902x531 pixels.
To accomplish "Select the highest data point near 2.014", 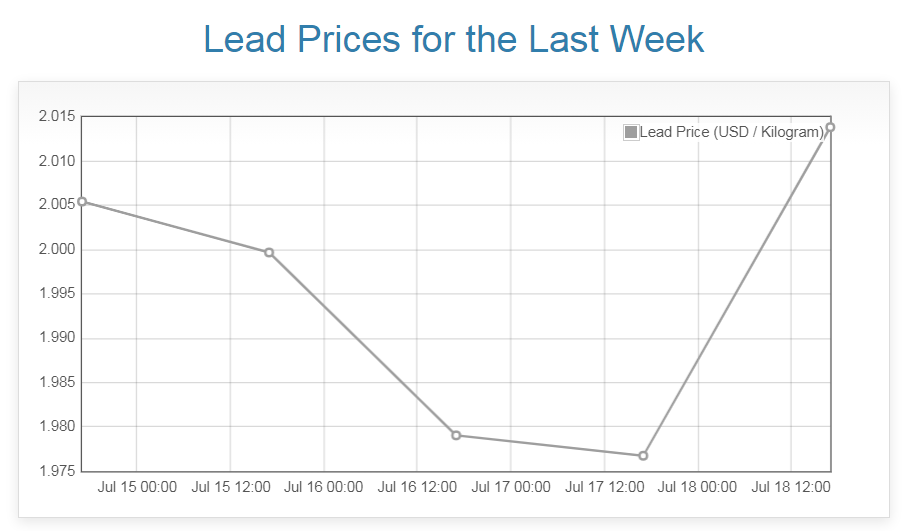I will (830, 127).
